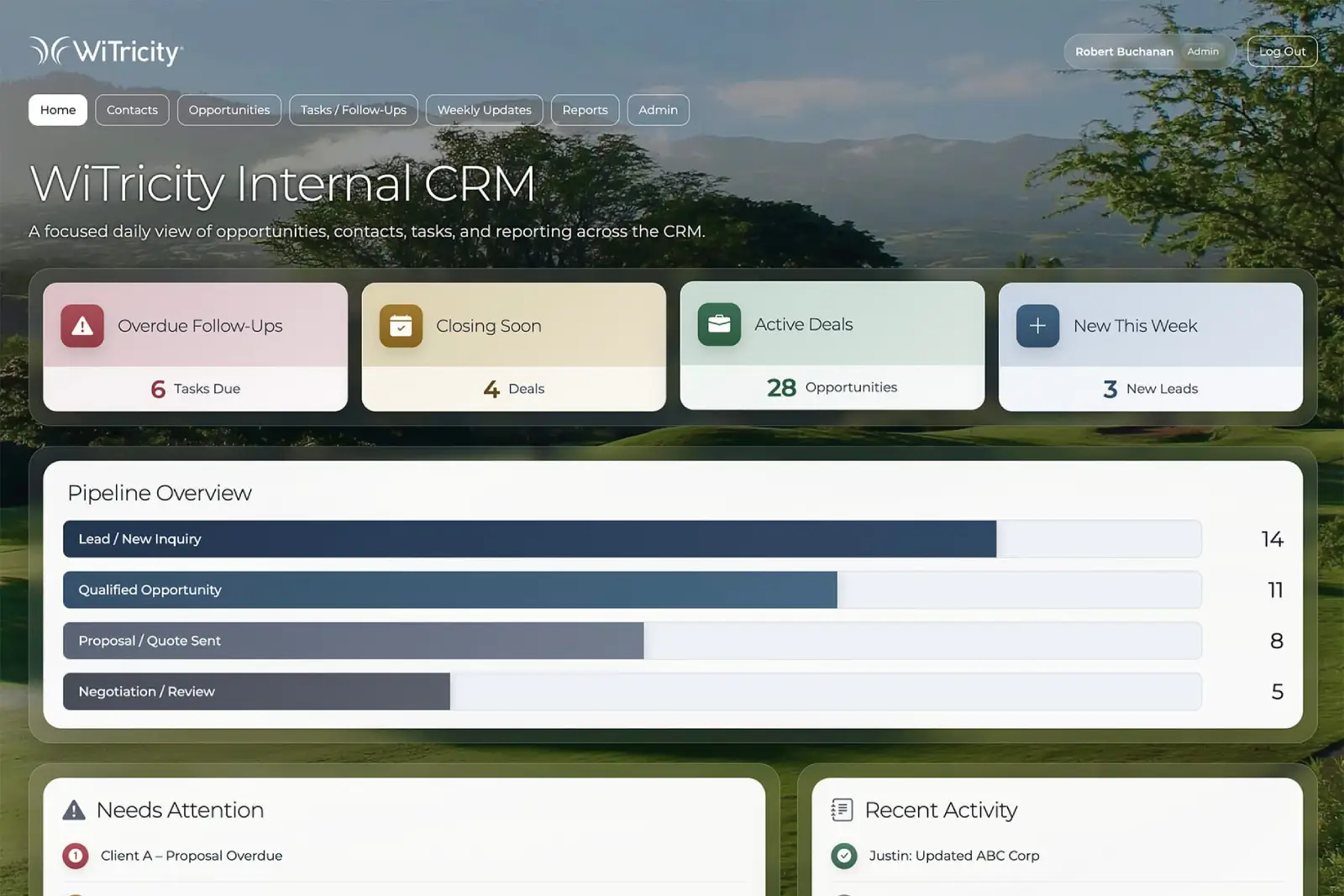
Task: Open the Closing Soon card
Action: coord(514,347)
